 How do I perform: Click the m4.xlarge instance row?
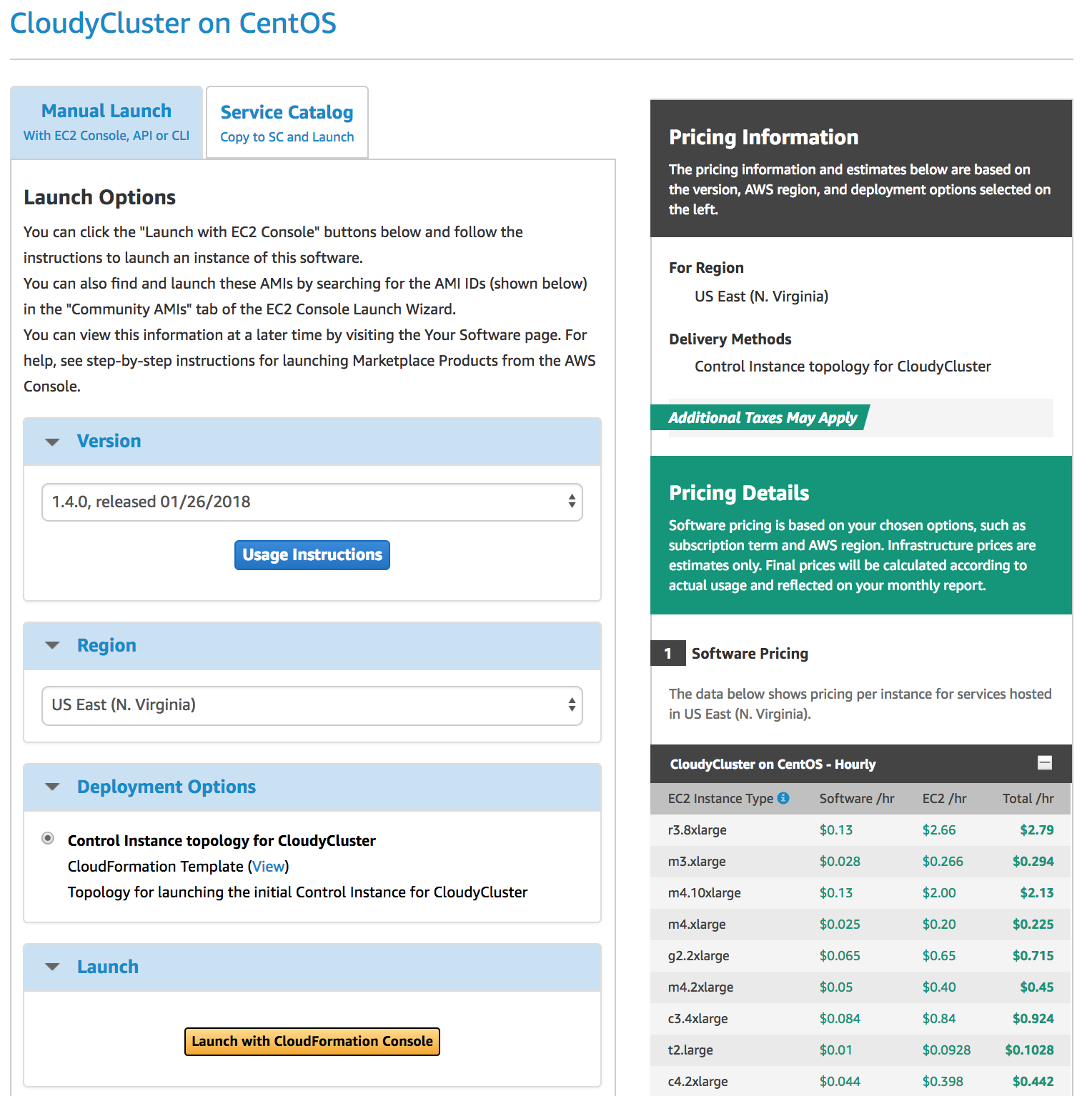coord(860,925)
